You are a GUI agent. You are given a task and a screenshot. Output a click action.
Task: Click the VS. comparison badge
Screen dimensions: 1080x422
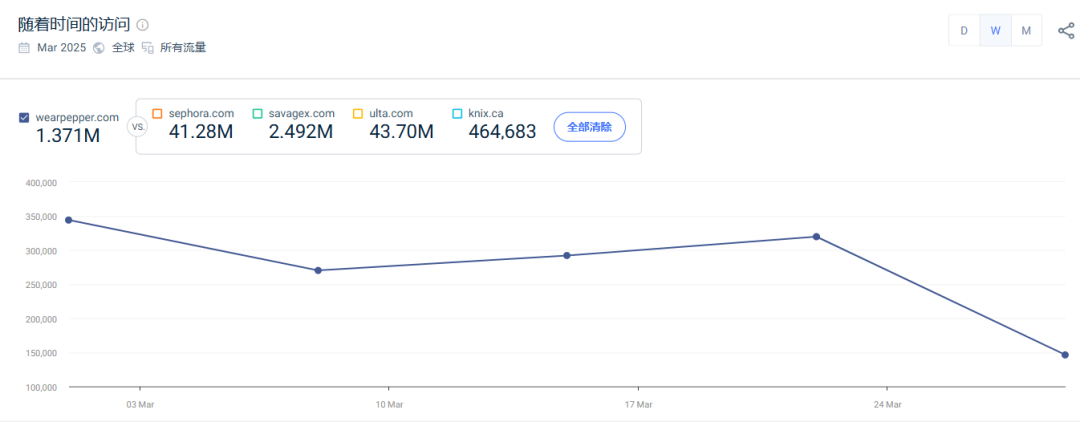point(139,127)
